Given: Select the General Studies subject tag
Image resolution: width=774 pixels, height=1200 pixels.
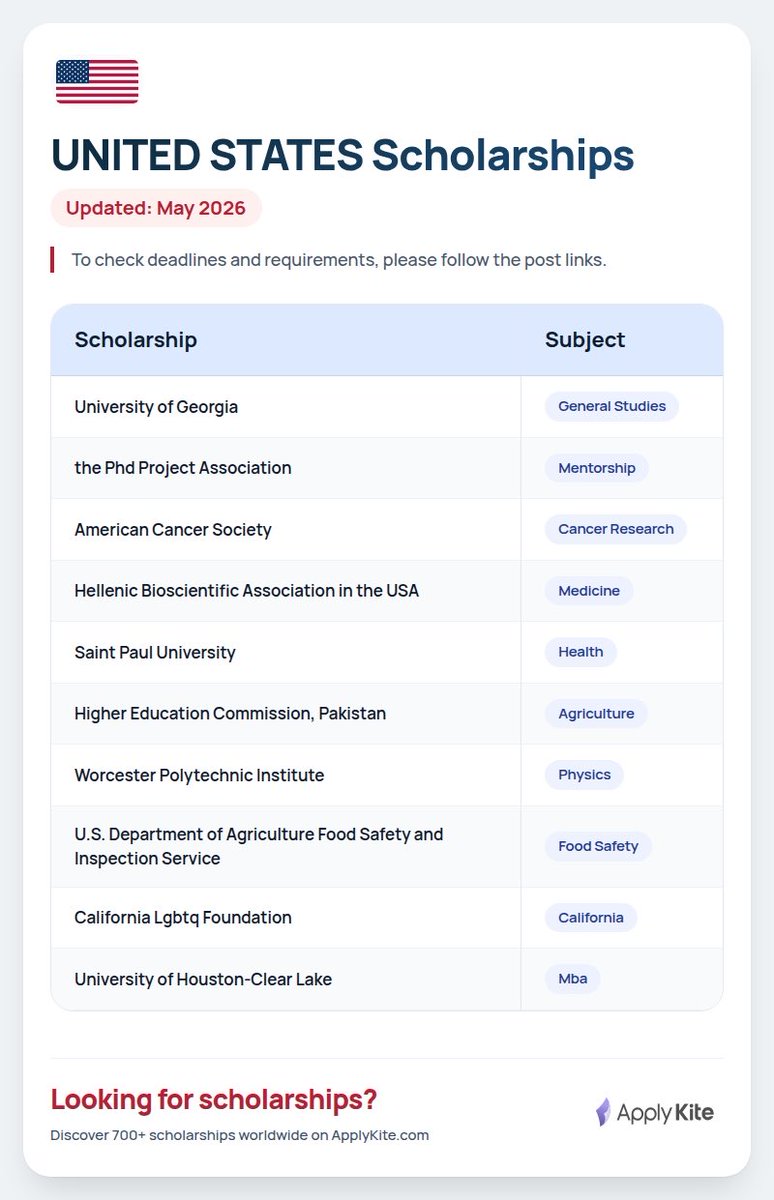Looking at the screenshot, I should tap(612, 407).
